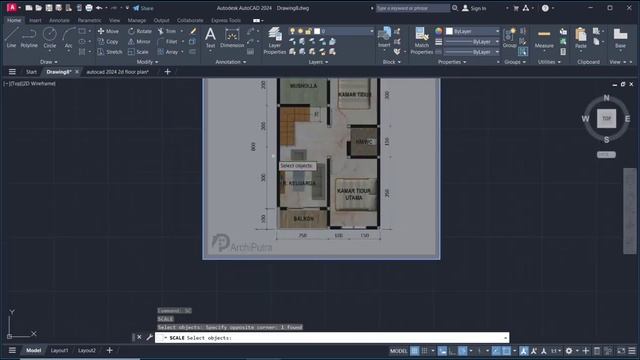Screen dimensions: 640x360
Task: Toggle clean screen in status bar
Action: (x=621, y=351)
